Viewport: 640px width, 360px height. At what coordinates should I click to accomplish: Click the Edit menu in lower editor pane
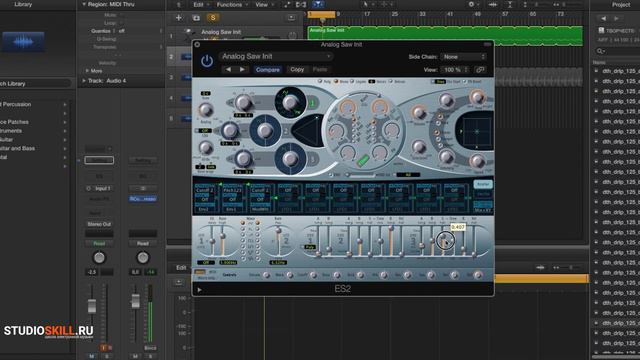[x=181, y=268]
